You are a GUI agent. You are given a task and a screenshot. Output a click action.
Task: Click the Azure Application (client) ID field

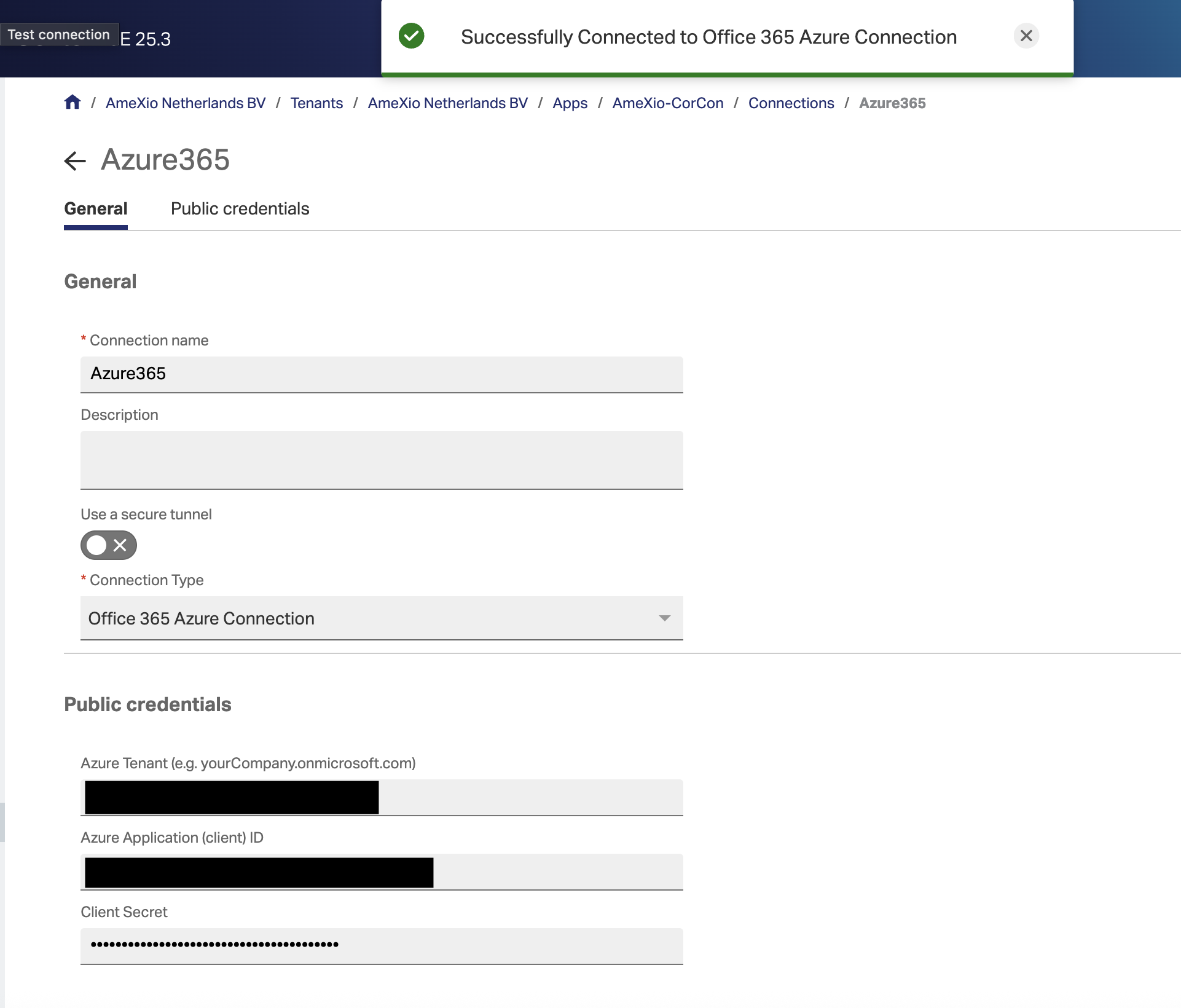click(382, 872)
